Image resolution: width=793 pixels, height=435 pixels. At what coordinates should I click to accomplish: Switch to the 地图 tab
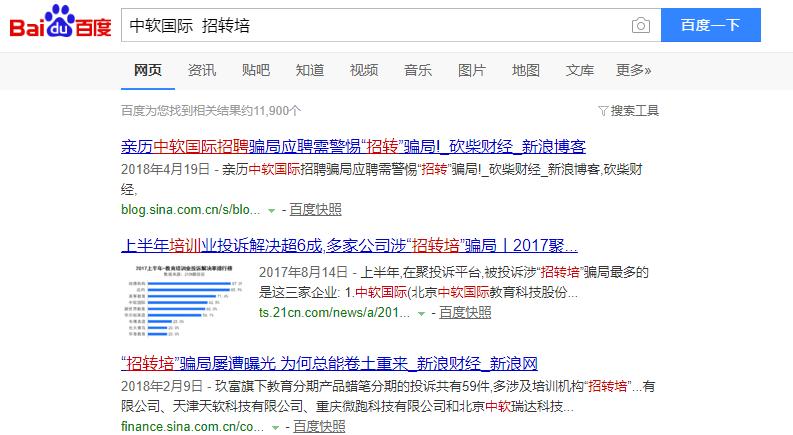pos(526,70)
